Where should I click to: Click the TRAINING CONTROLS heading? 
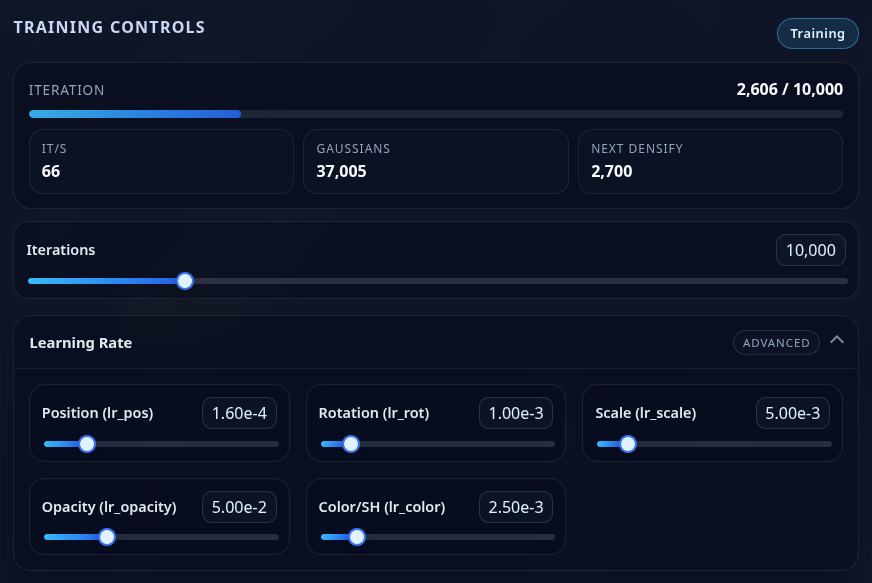(109, 27)
